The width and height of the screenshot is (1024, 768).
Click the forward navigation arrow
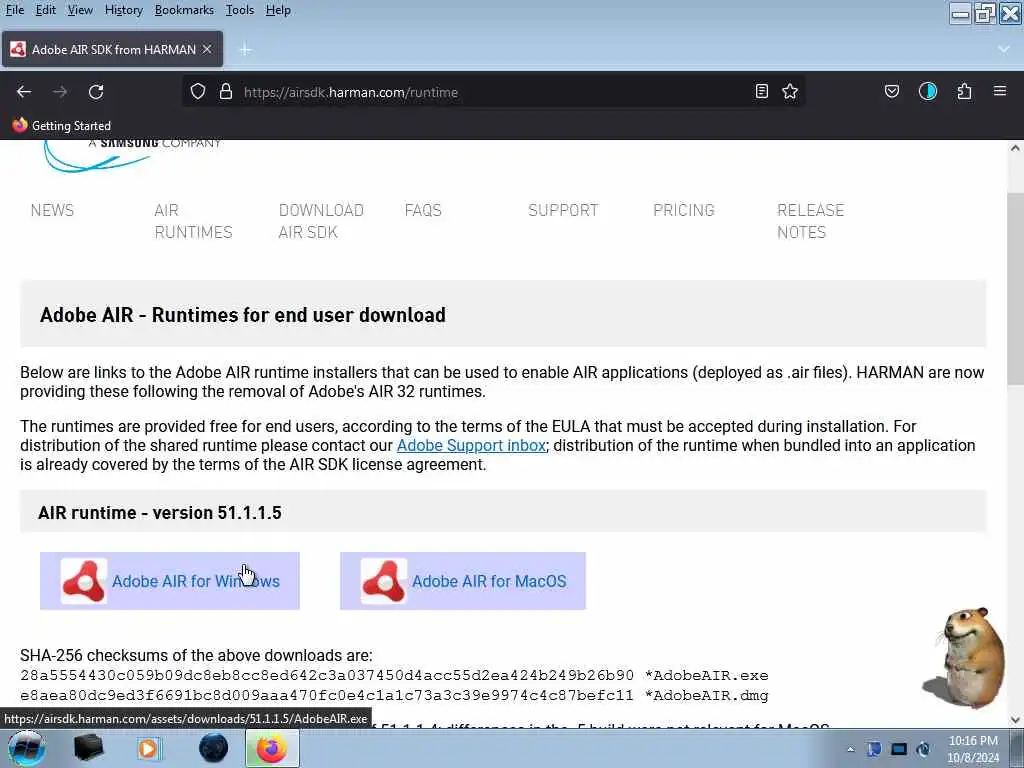pos(60,92)
